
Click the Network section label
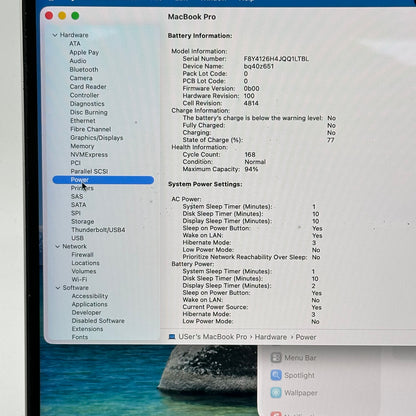74,246
